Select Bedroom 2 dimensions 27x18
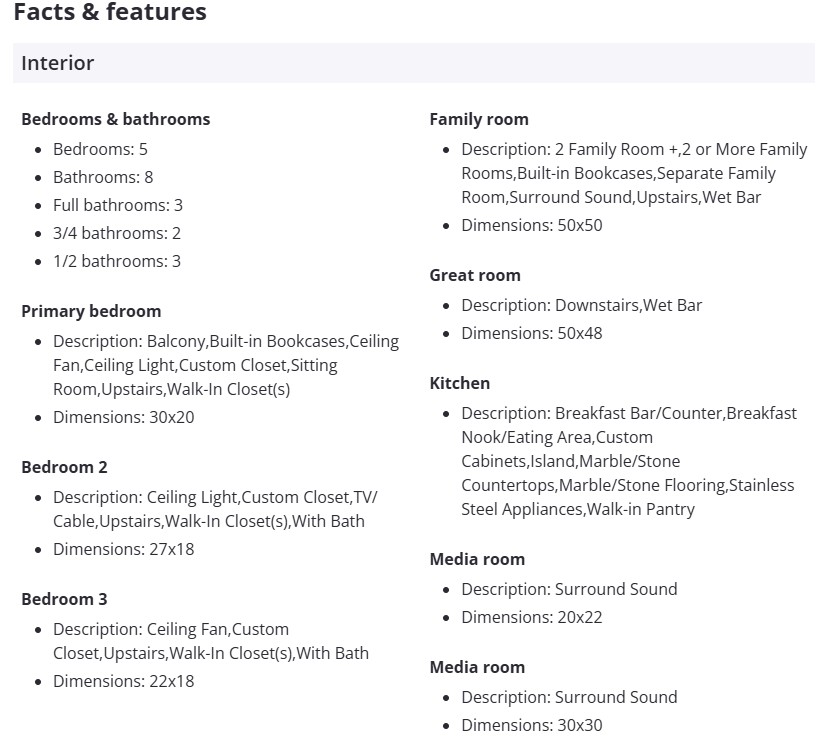Image resolution: width=832 pixels, height=745 pixels. [123, 549]
